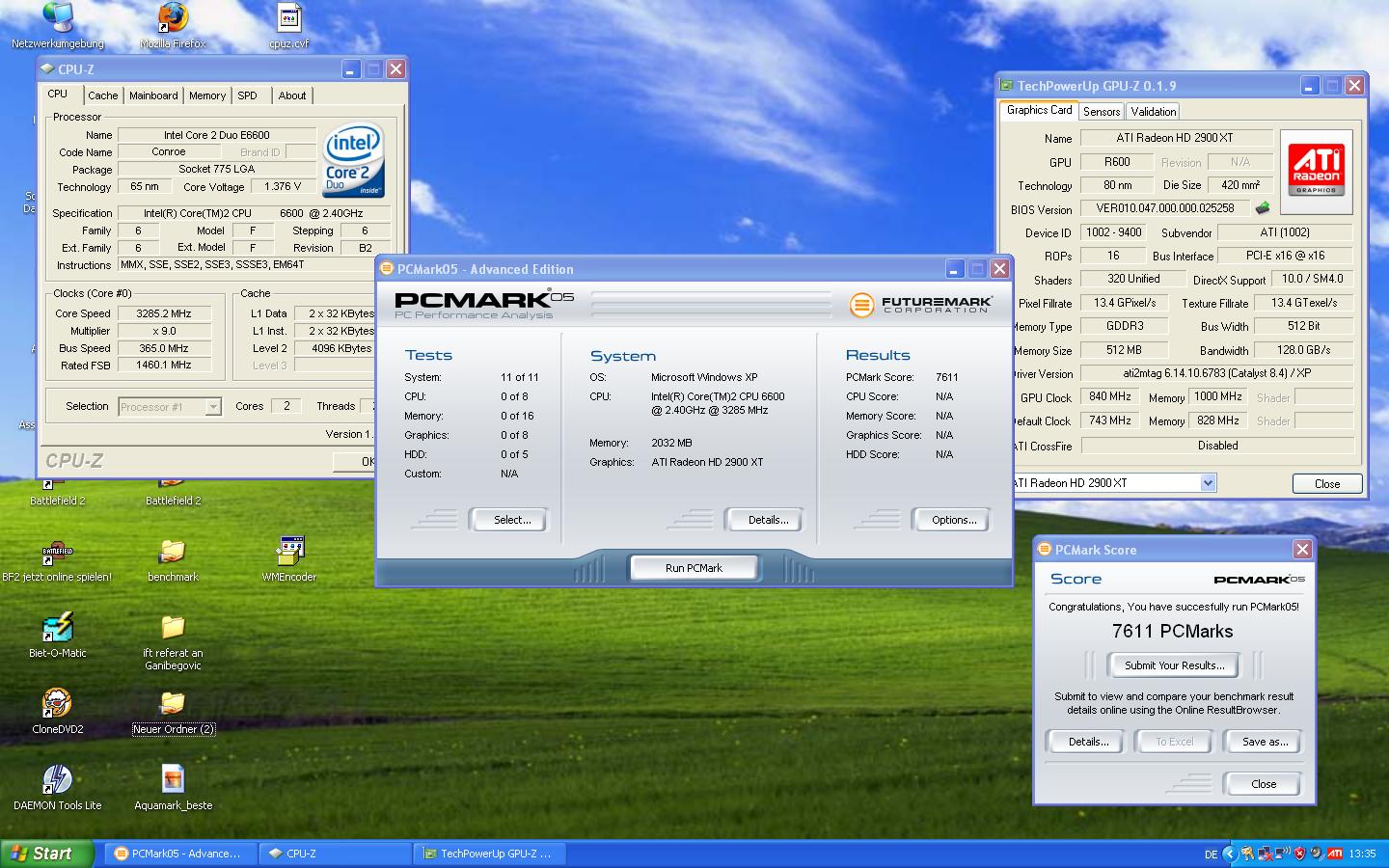Click the disconnected network tray icon
Viewport: 1389px width, 868px height.
(1265, 854)
